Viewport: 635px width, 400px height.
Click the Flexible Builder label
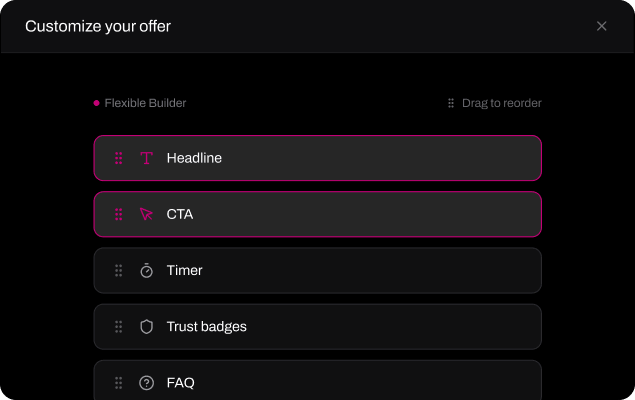coord(145,103)
